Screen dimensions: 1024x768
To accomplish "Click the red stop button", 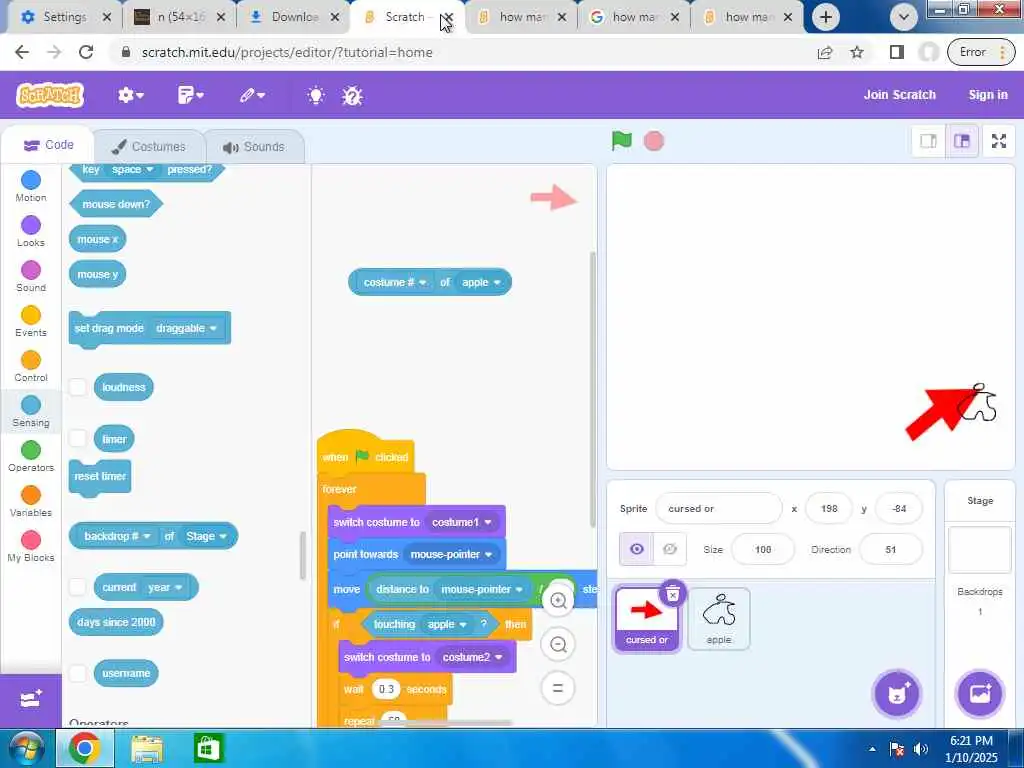I will click(654, 141).
